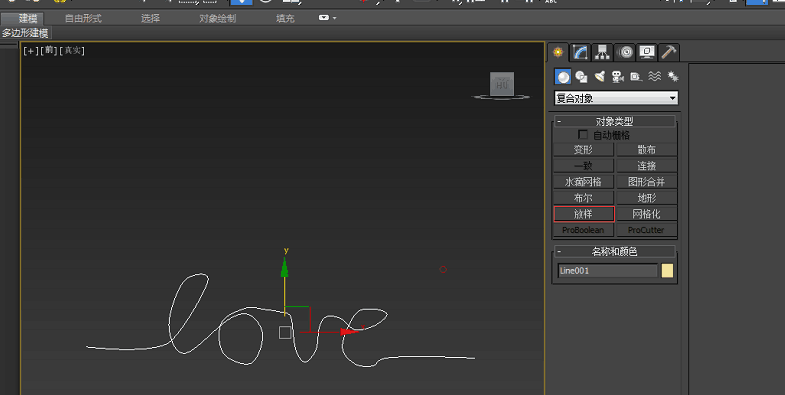Click the 布尔 button
This screenshot has height=395, width=785.
(x=583, y=198)
